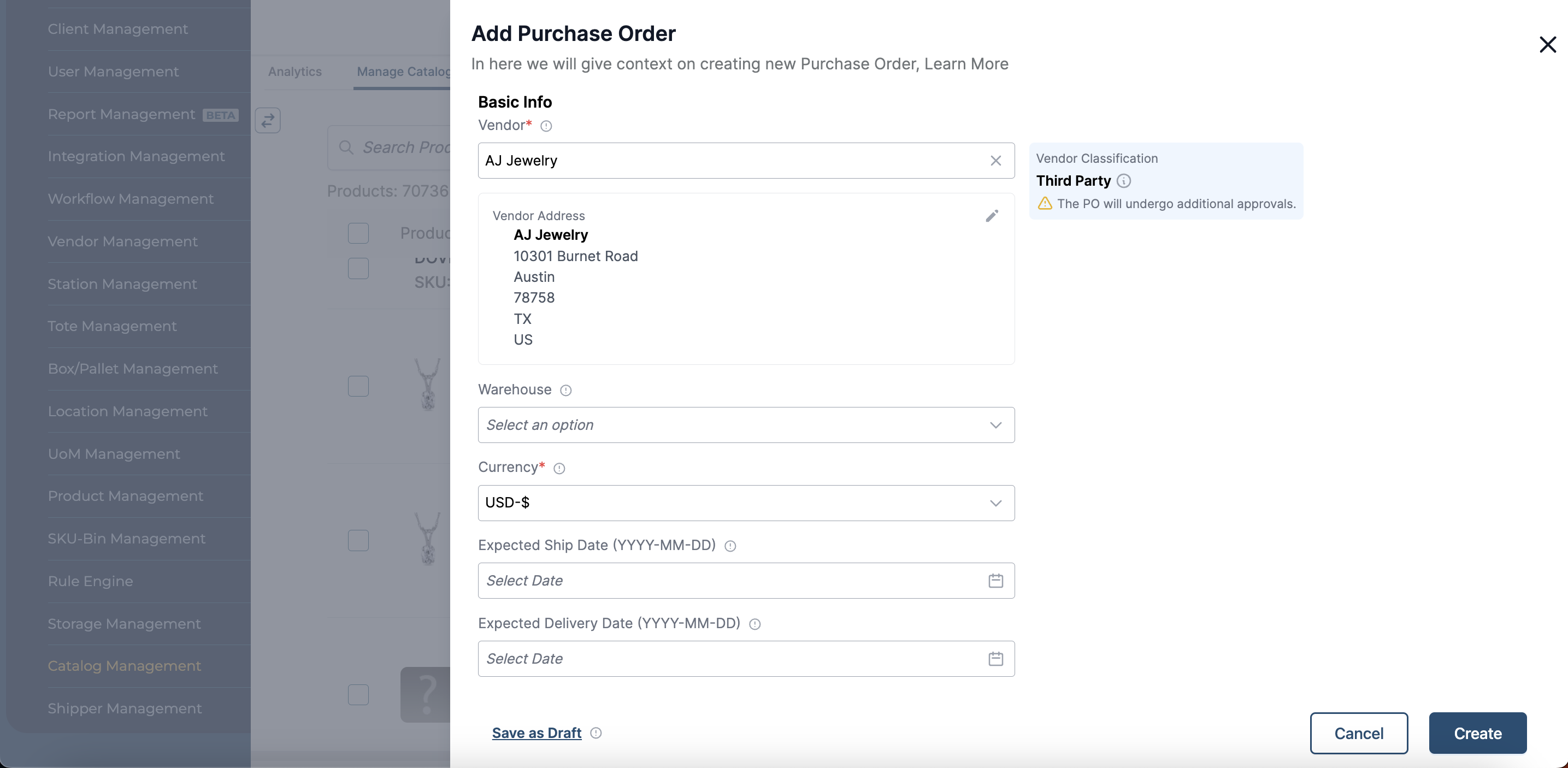This screenshot has width=1568, height=768.
Task: Expand the Warehouse dropdown
Action: coord(746,425)
